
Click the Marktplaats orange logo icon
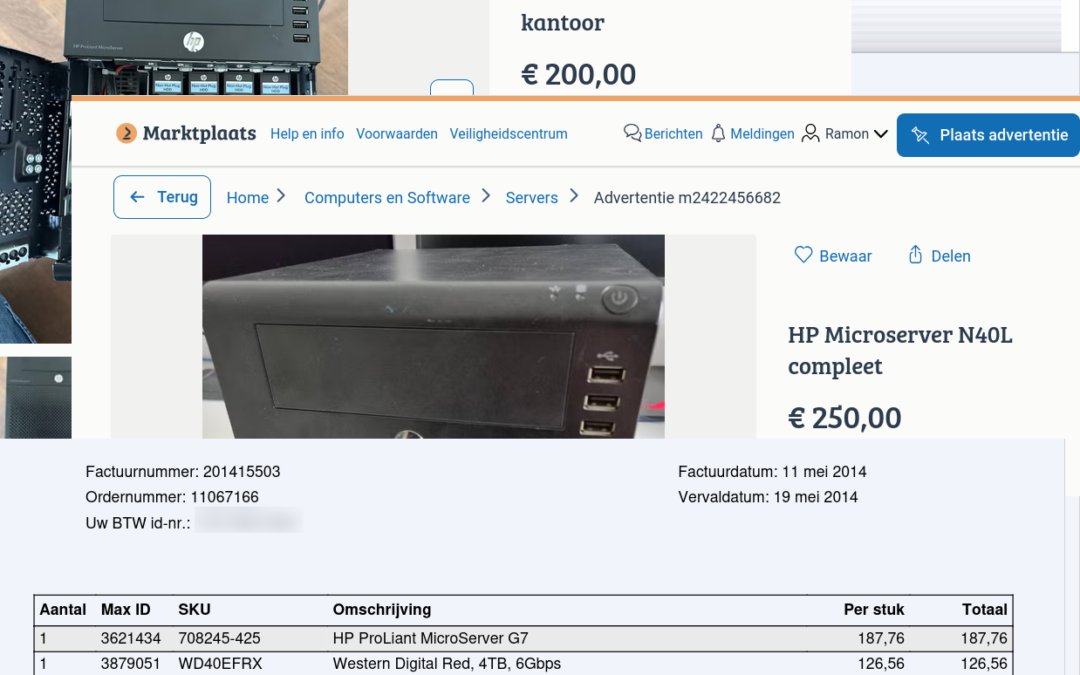coord(126,133)
